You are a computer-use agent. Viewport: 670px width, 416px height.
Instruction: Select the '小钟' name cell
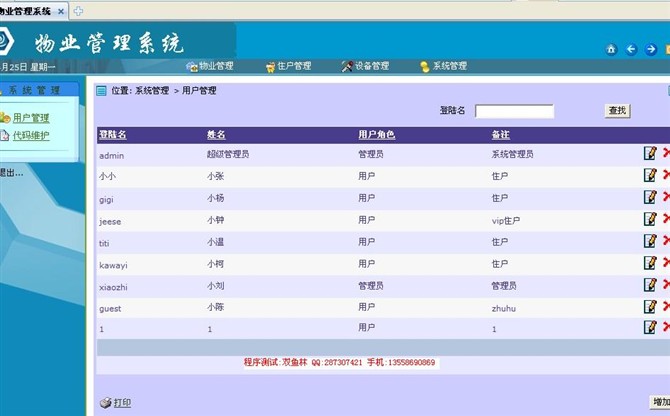tap(215, 220)
